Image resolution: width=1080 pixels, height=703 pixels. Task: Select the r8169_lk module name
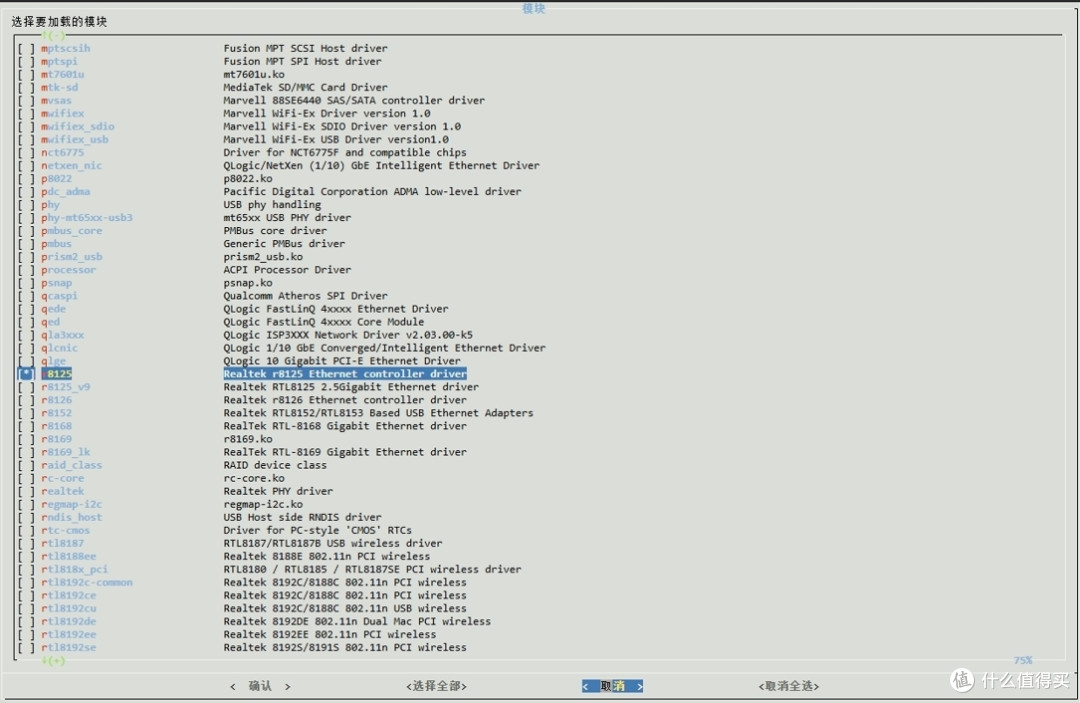(65, 452)
